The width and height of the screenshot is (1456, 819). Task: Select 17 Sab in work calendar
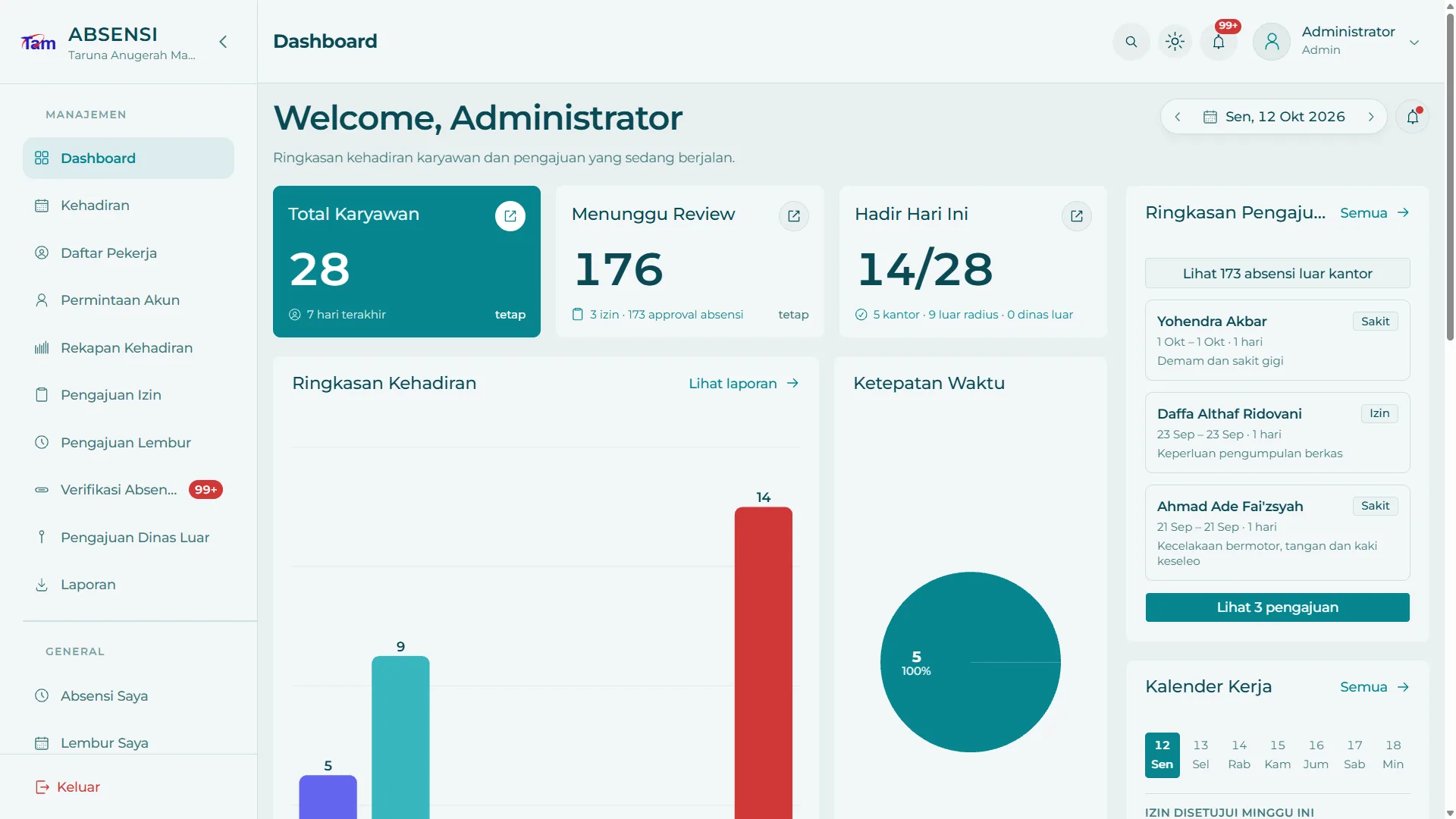[x=1354, y=755]
